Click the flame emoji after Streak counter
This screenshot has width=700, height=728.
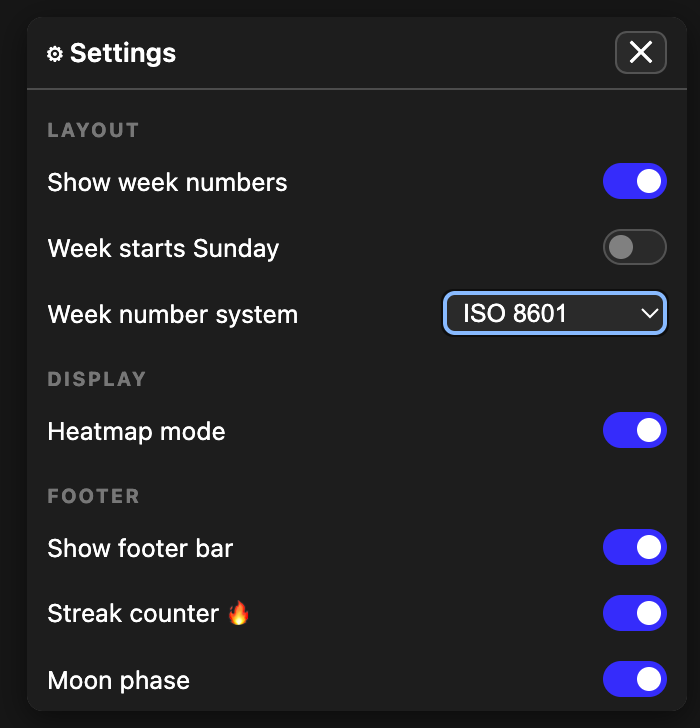click(238, 613)
